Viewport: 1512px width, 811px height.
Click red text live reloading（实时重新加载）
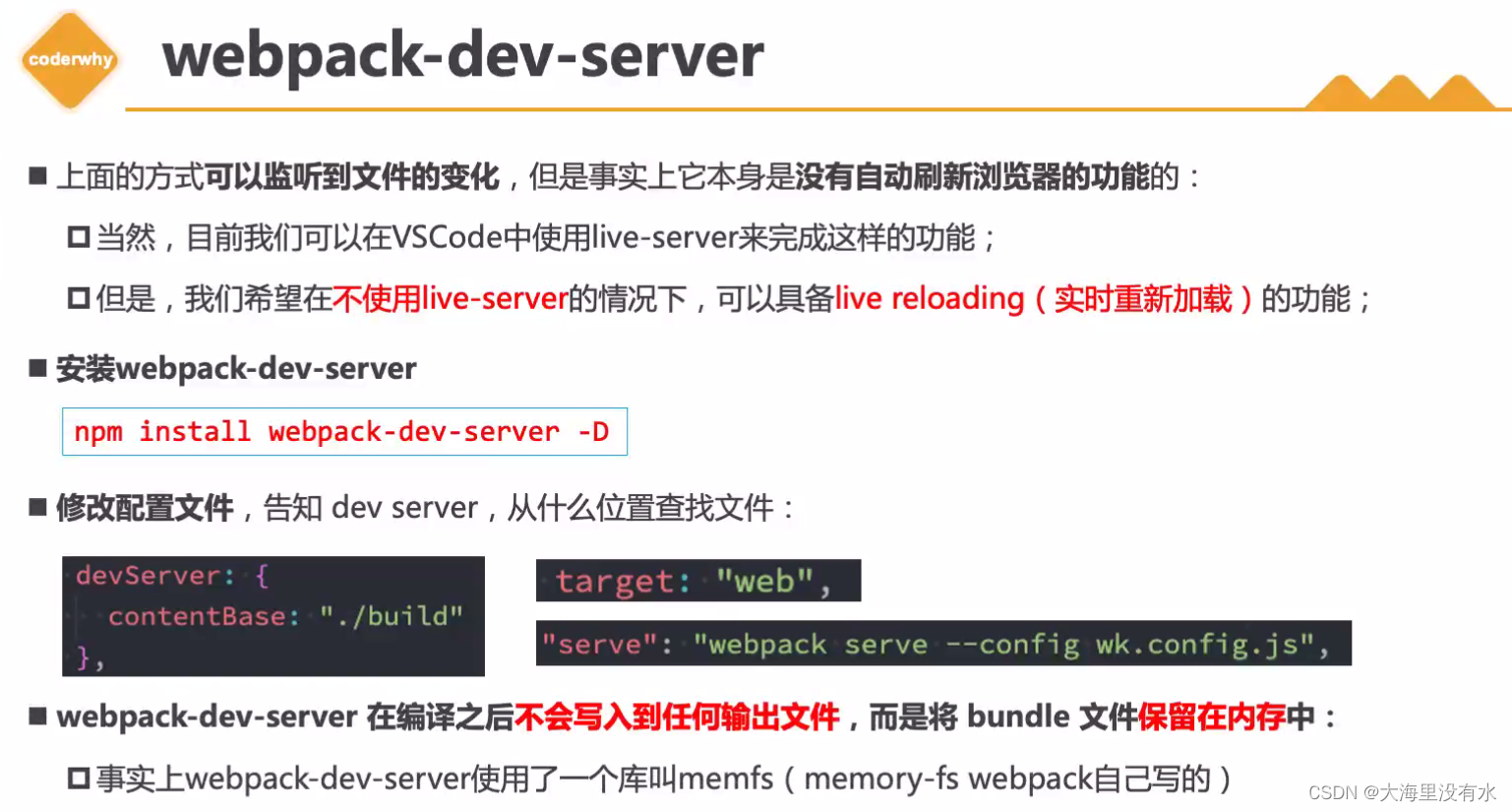click(x=1044, y=298)
